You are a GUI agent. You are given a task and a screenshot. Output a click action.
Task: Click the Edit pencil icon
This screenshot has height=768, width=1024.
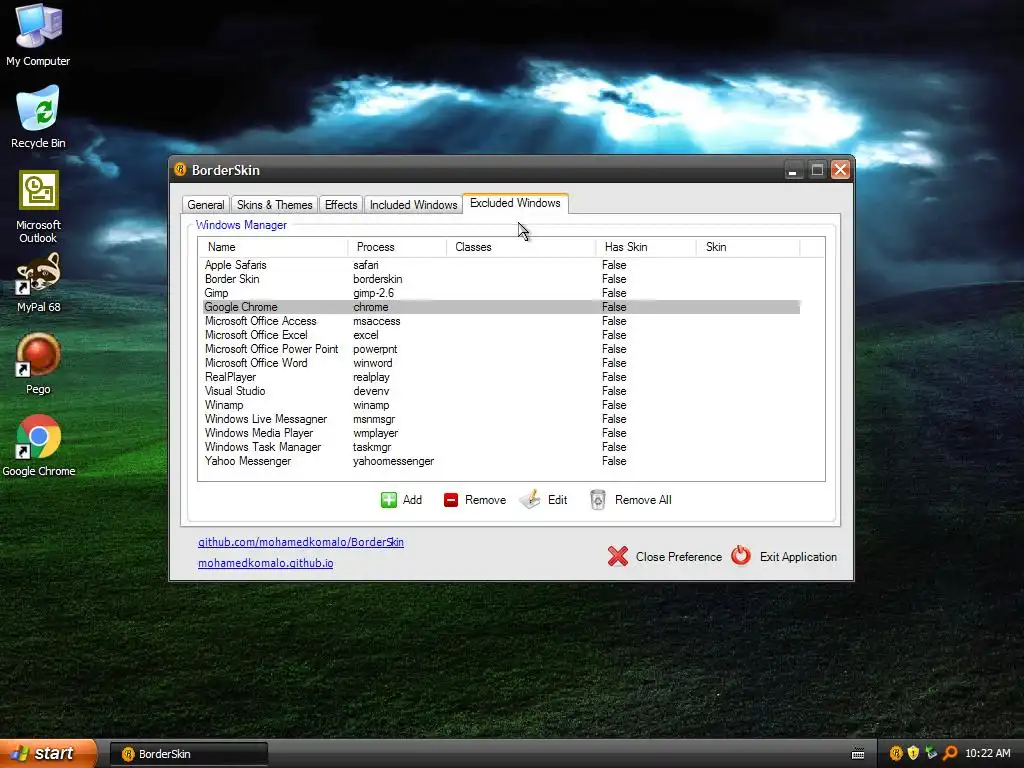coord(530,499)
